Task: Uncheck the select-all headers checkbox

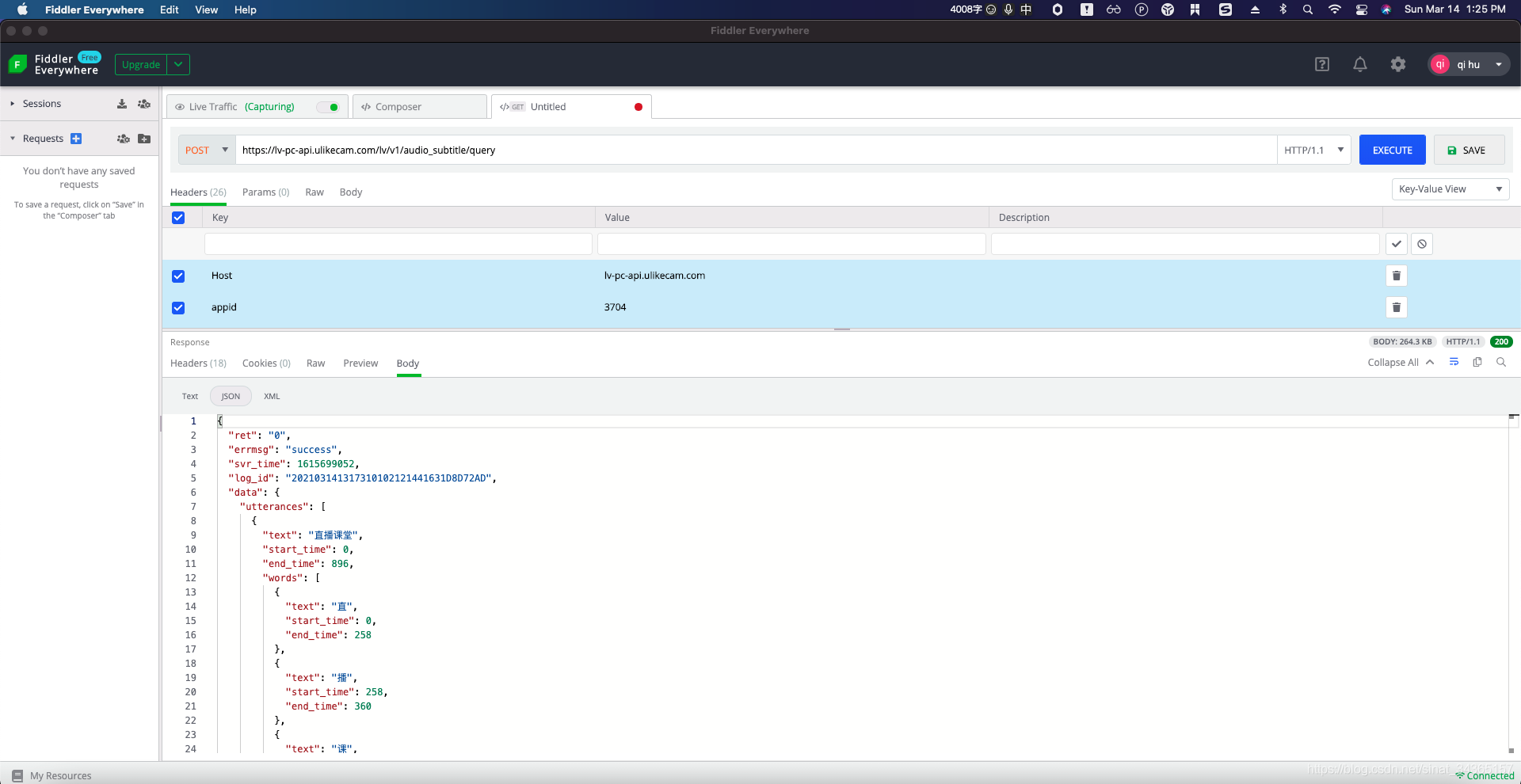Action: pyautogui.click(x=178, y=218)
